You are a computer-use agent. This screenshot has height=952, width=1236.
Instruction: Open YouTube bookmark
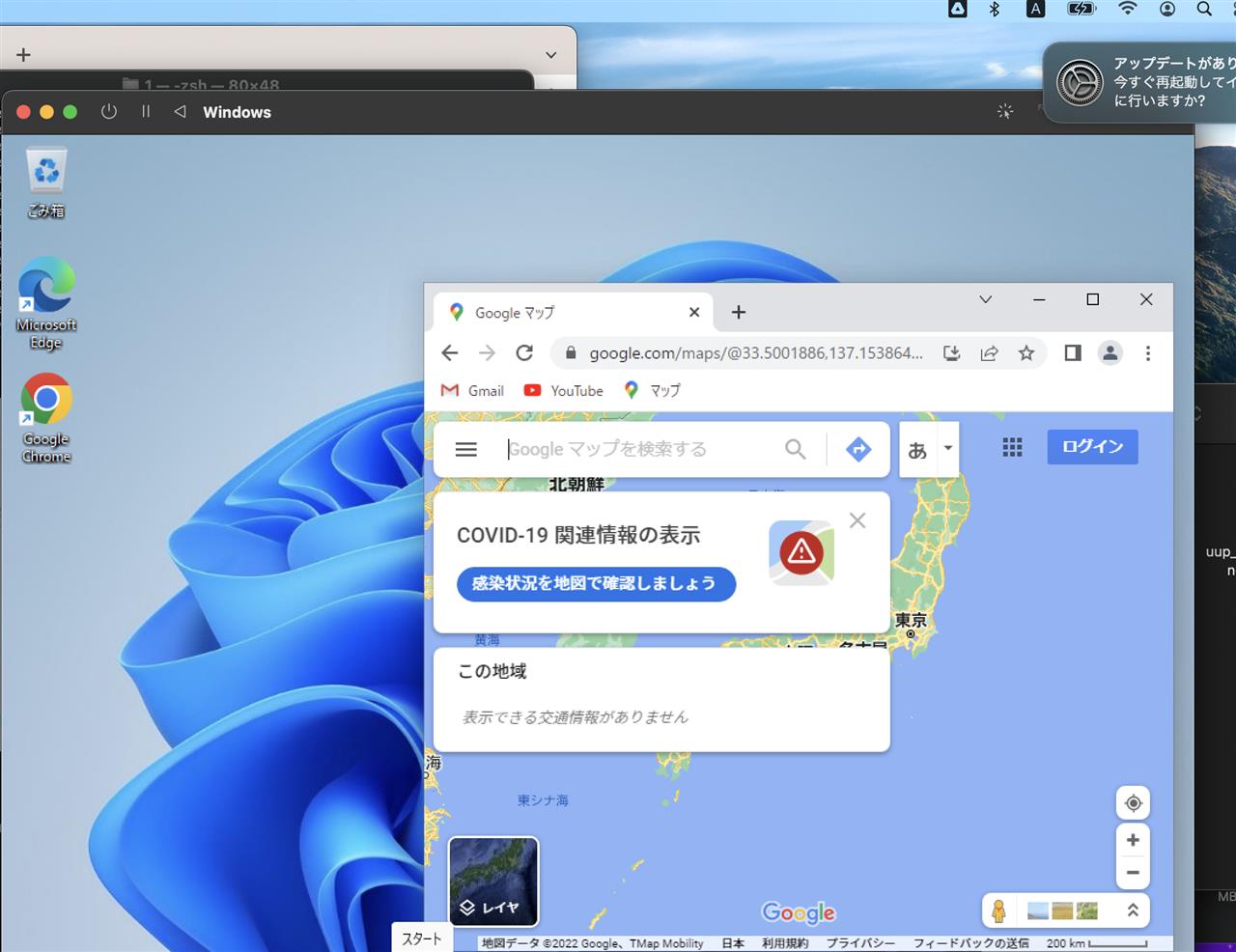click(564, 390)
